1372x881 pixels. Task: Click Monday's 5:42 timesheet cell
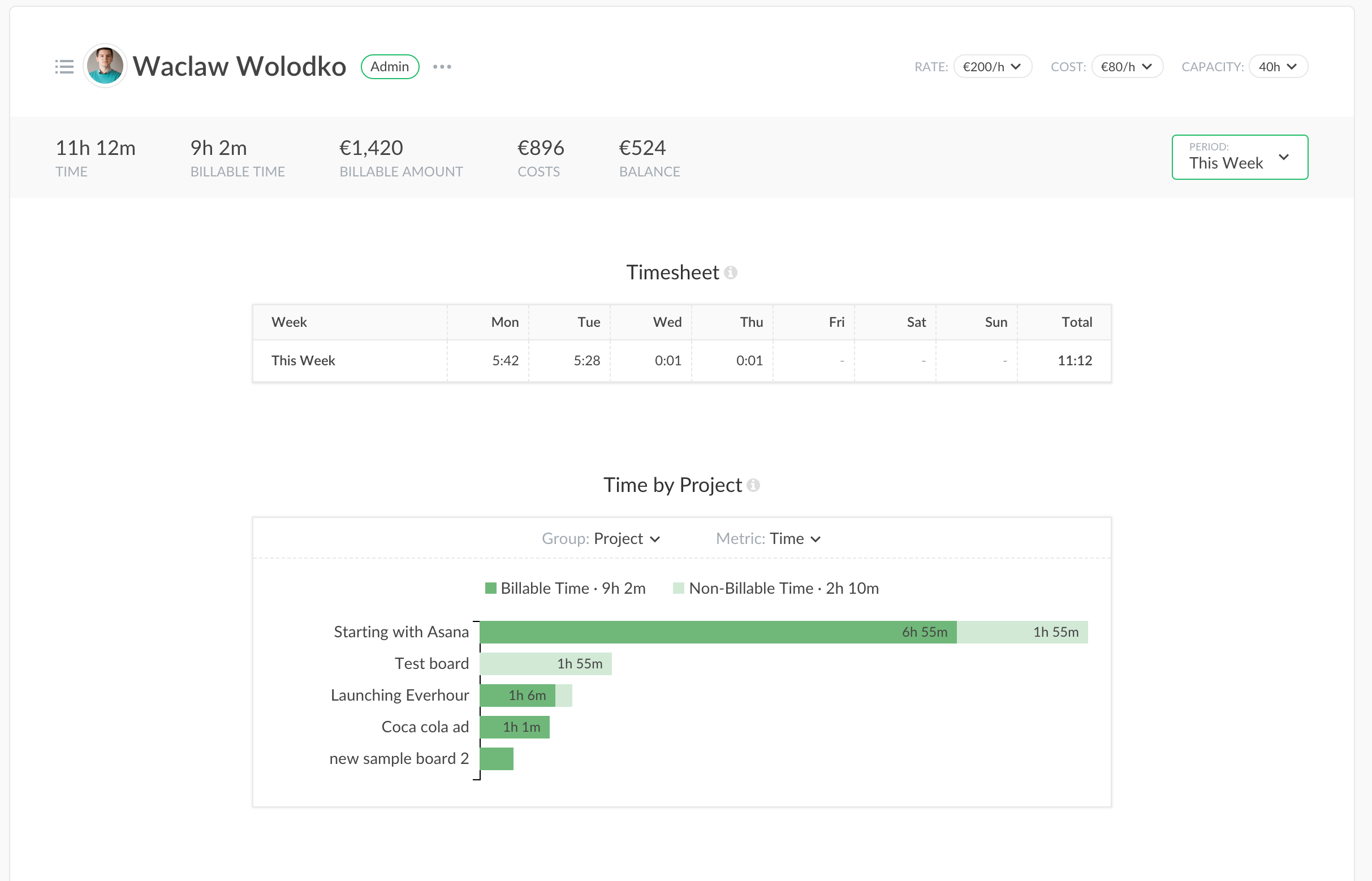[x=504, y=360]
